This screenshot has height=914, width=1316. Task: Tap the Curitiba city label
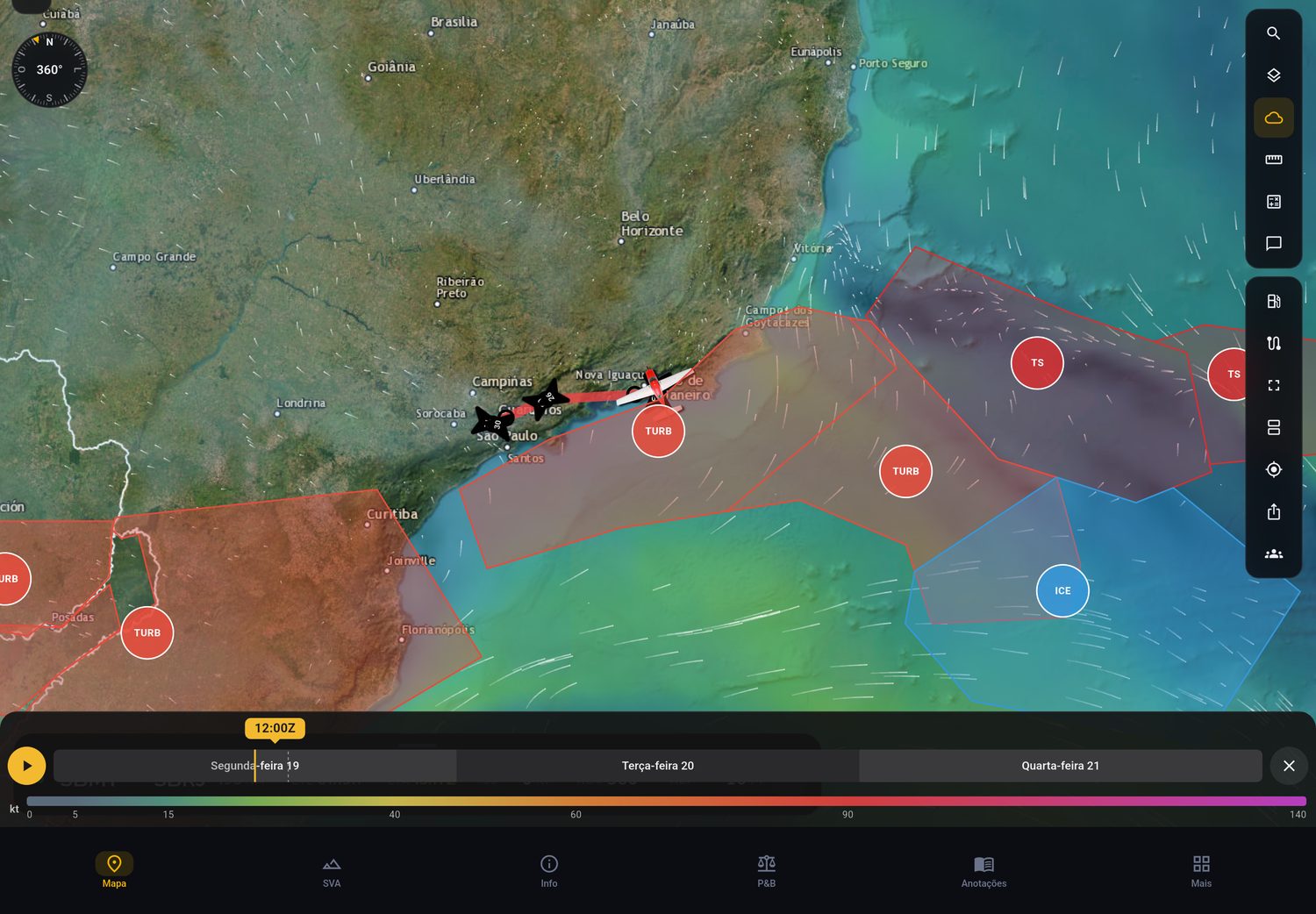(392, 514)
